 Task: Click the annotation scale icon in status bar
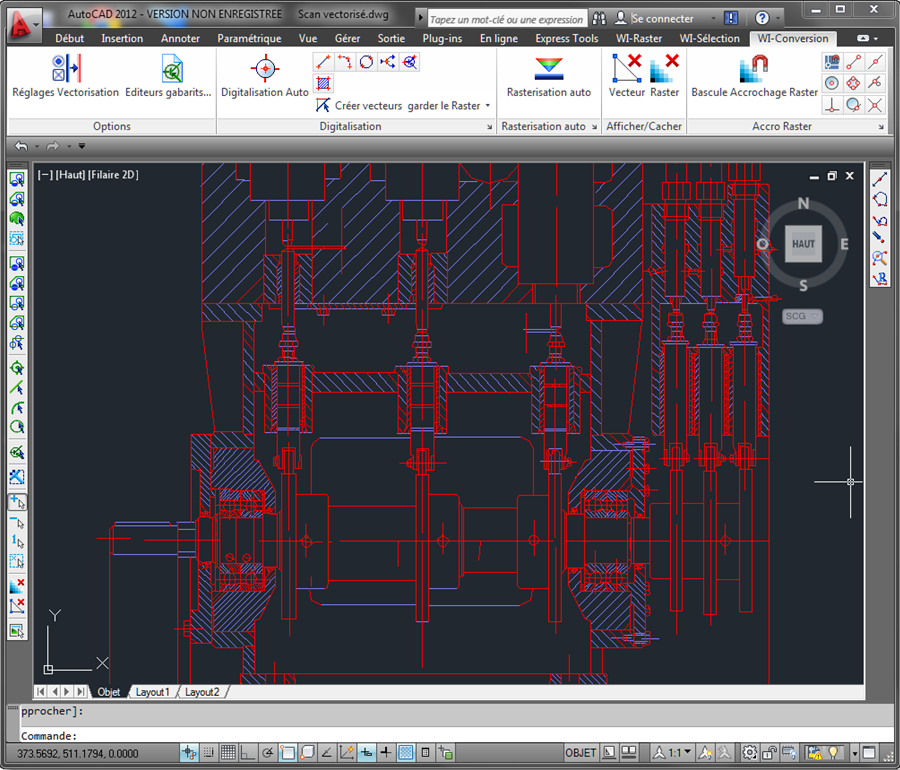660,752
